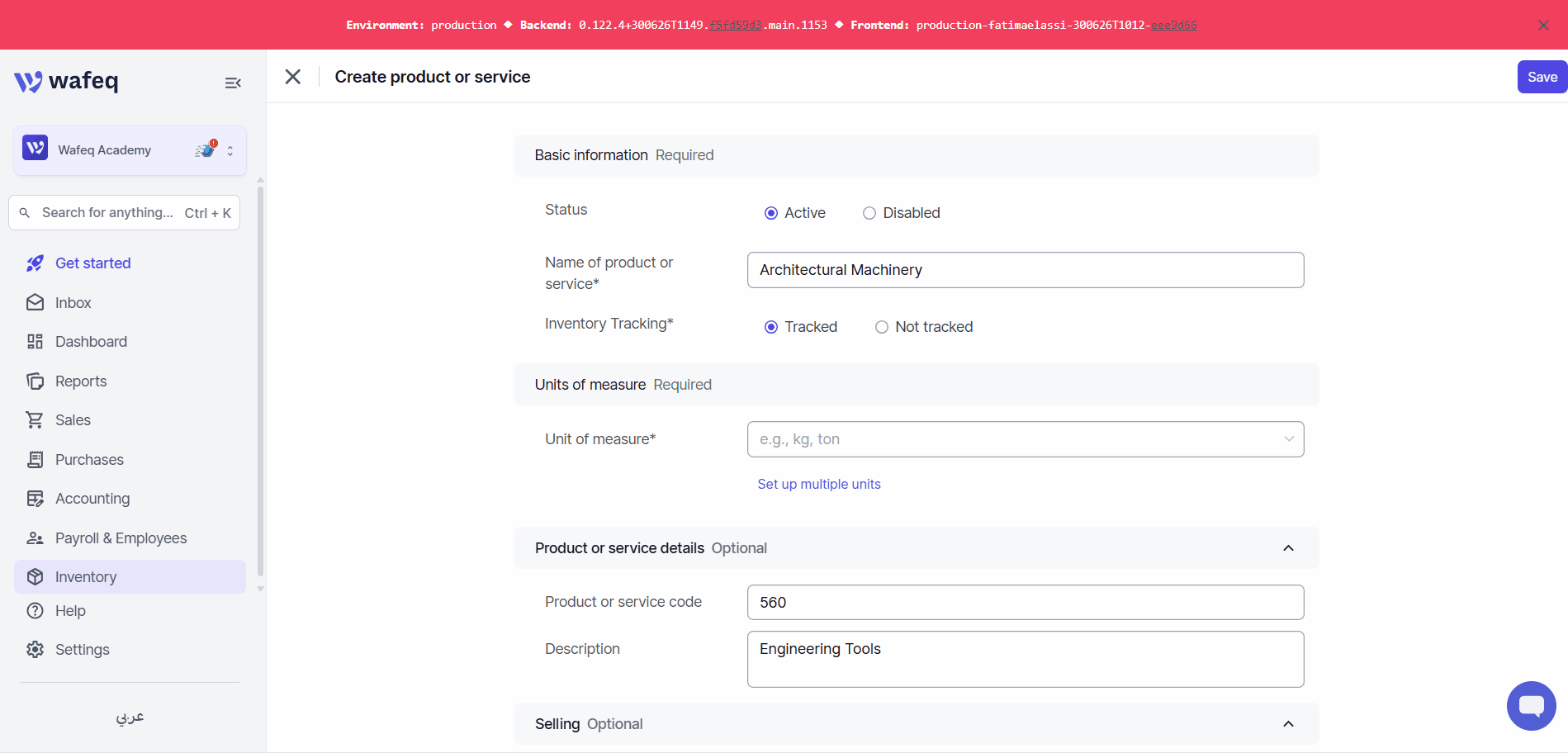
Task: Click the Wafeq Academy organization avatar
Action: click(x=35, y=149)
